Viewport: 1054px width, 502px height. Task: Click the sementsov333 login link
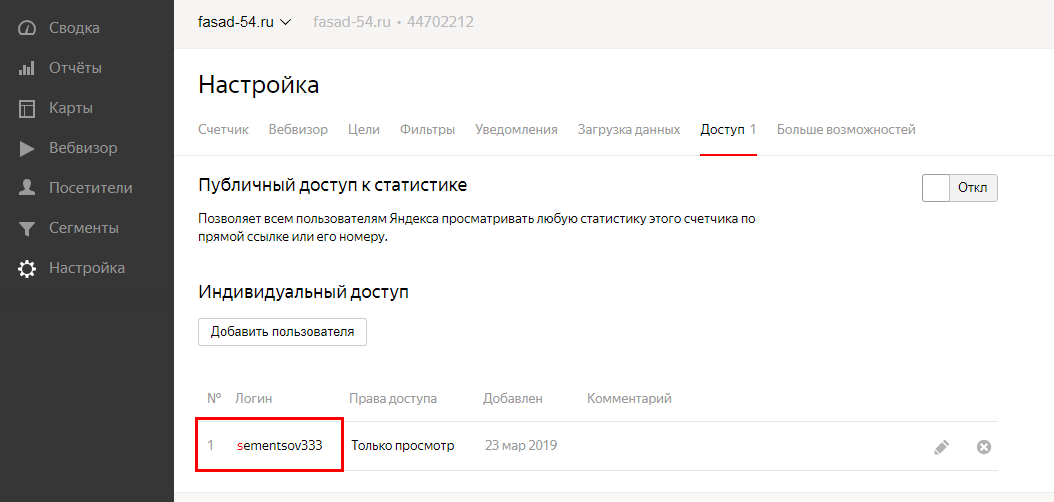coord(280,446)
